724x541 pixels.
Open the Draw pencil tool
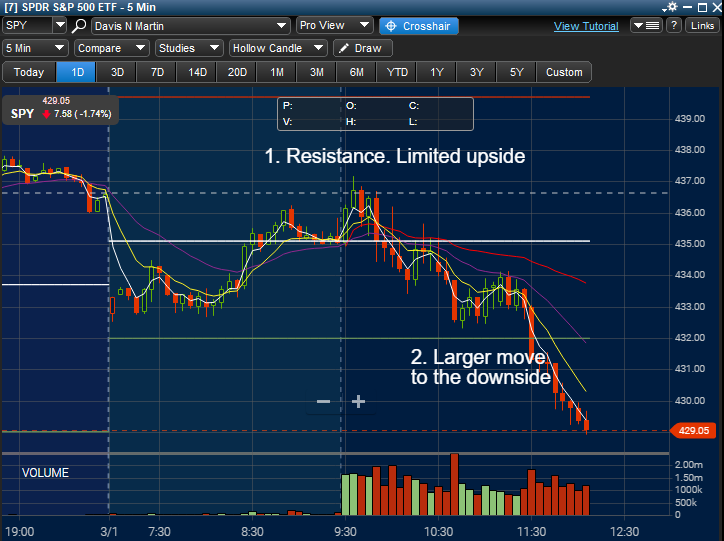[x=362, y=48]
